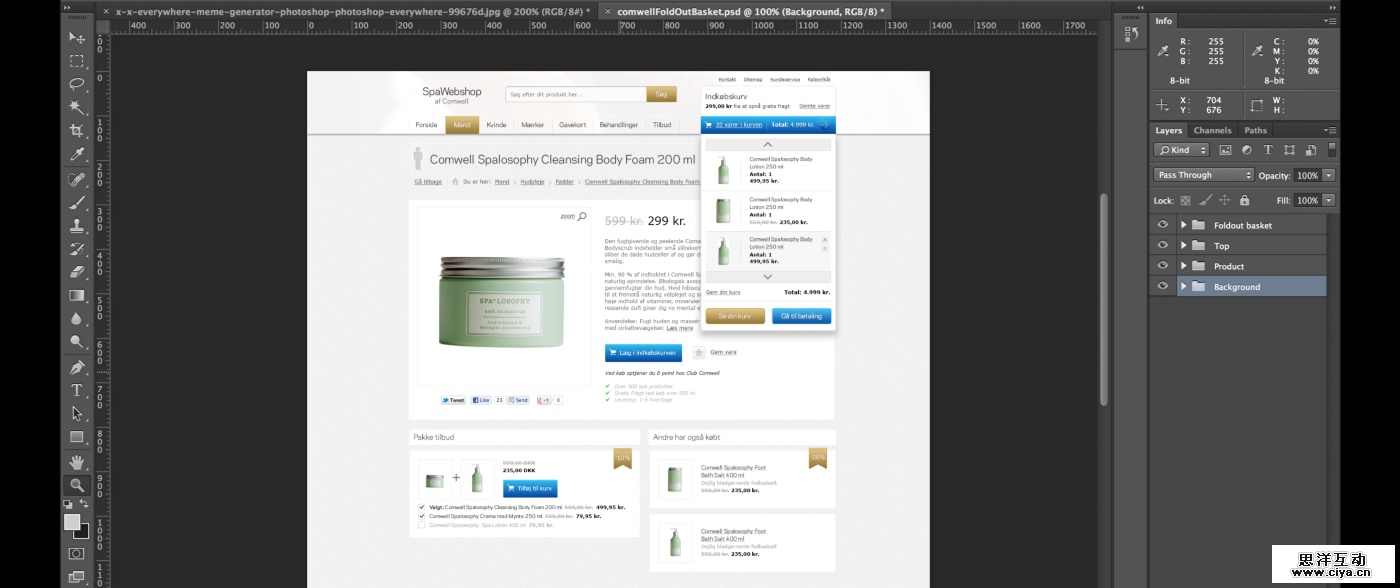The image size is (1400, 588).
Task: Close the comwellFoldOutBasket.psd tab
Action: click(x=606, y=11)
